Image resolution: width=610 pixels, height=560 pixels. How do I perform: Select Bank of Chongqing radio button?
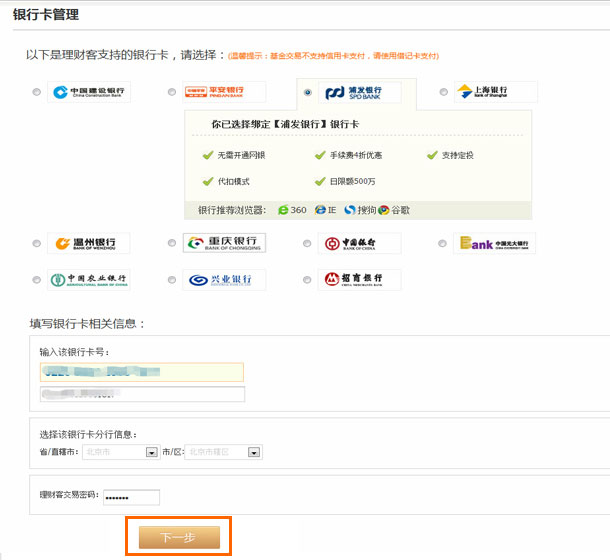[172, 243]
